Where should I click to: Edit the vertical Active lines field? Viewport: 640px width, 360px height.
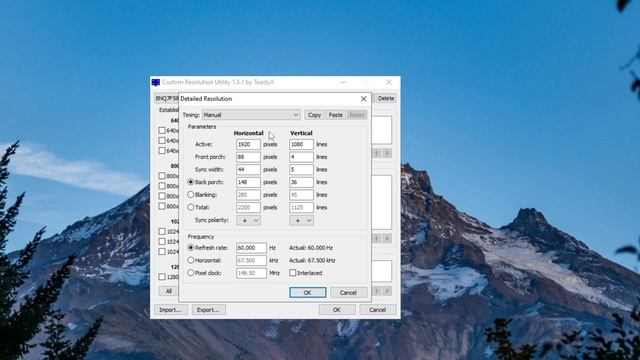pyautogui.click(x=301, y=144)
